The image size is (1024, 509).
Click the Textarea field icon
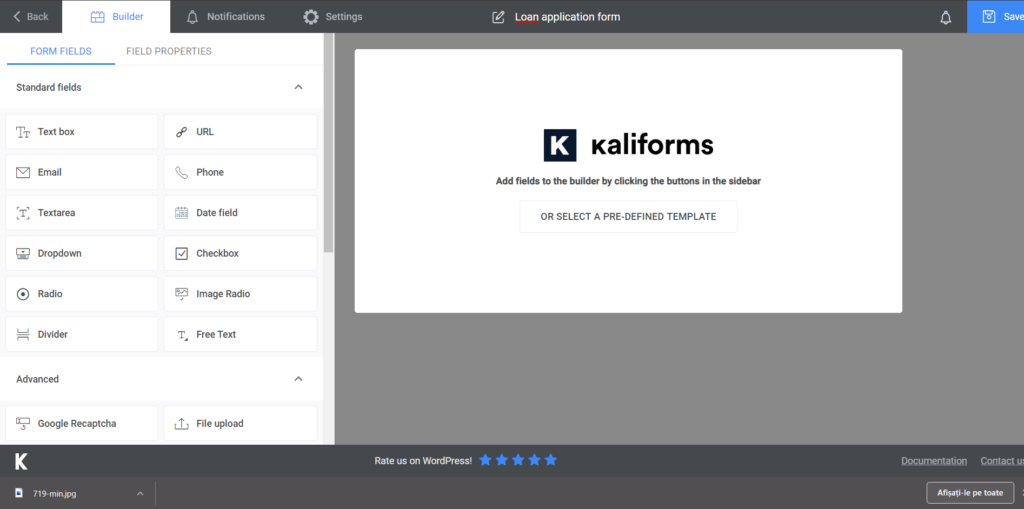click(23, 213)
